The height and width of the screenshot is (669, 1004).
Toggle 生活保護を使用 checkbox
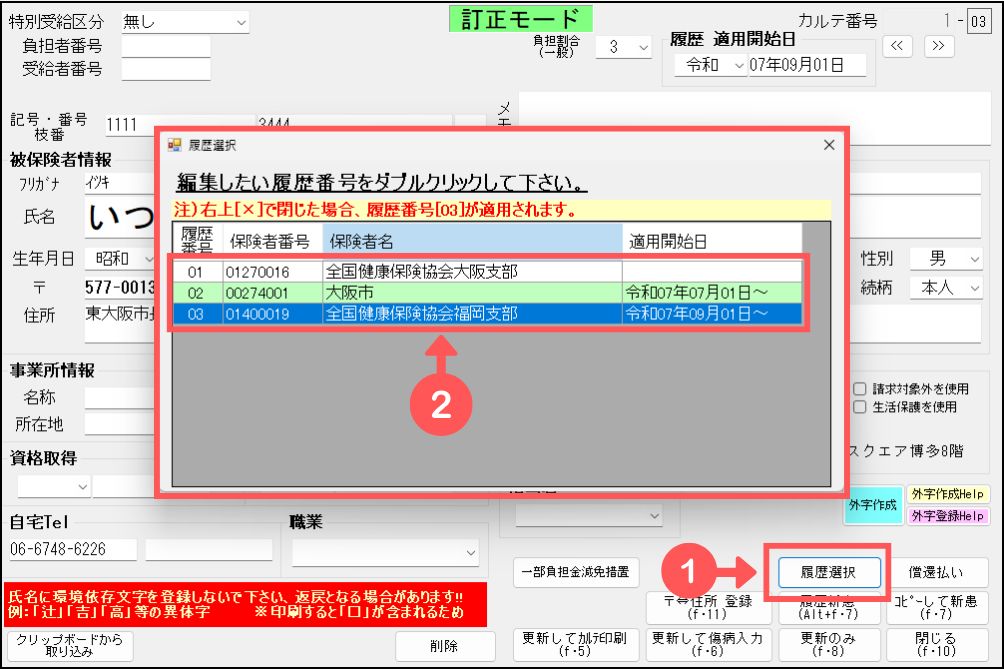(859, 407)
